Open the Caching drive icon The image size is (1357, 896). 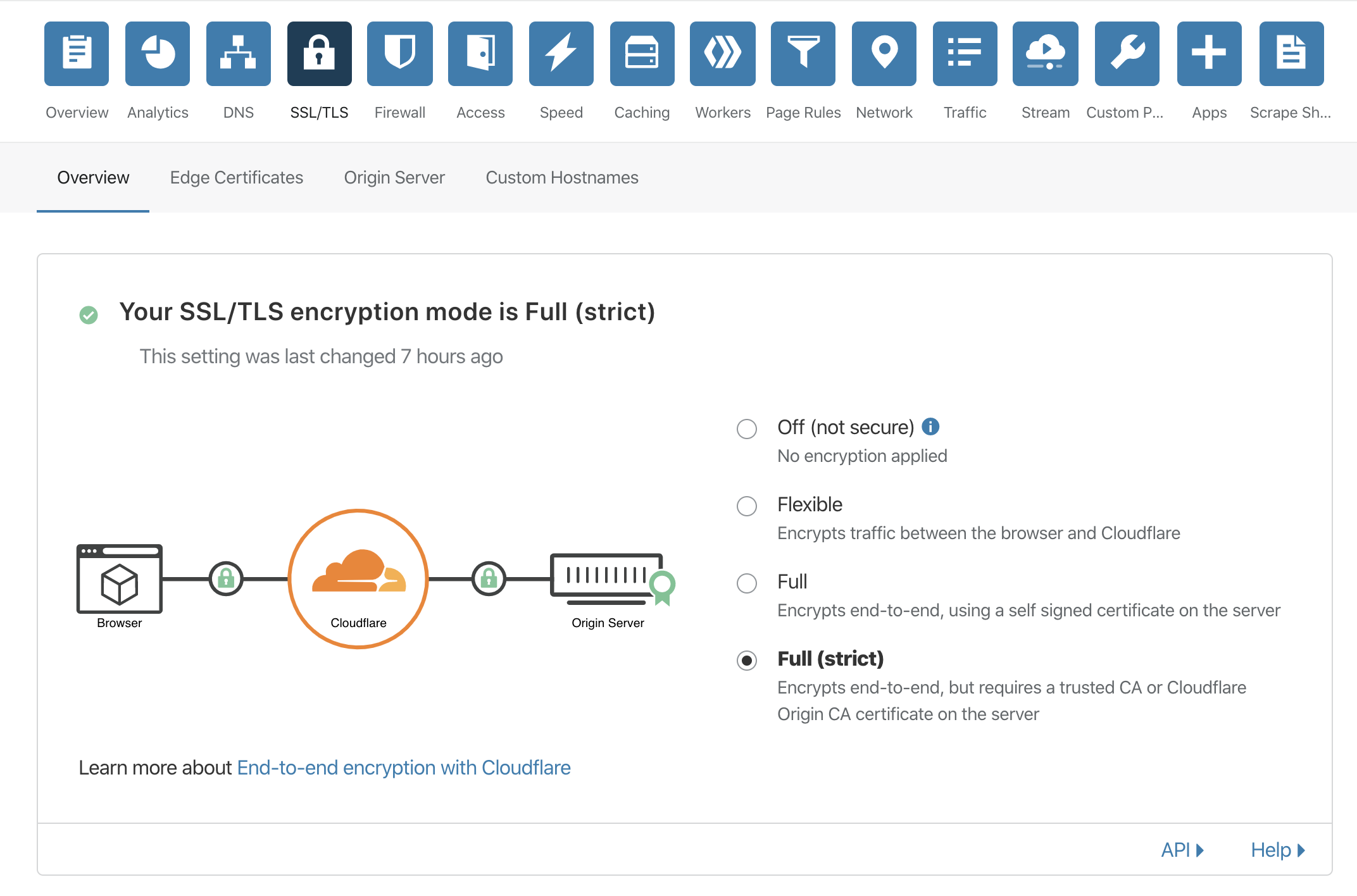[x=642, y=54]
